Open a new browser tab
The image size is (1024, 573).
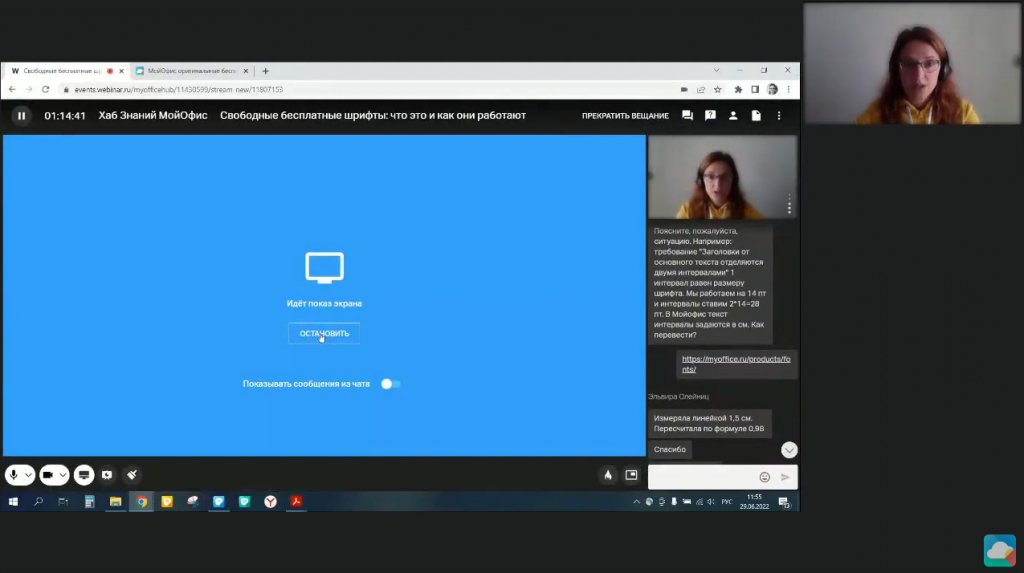(265, 71)
